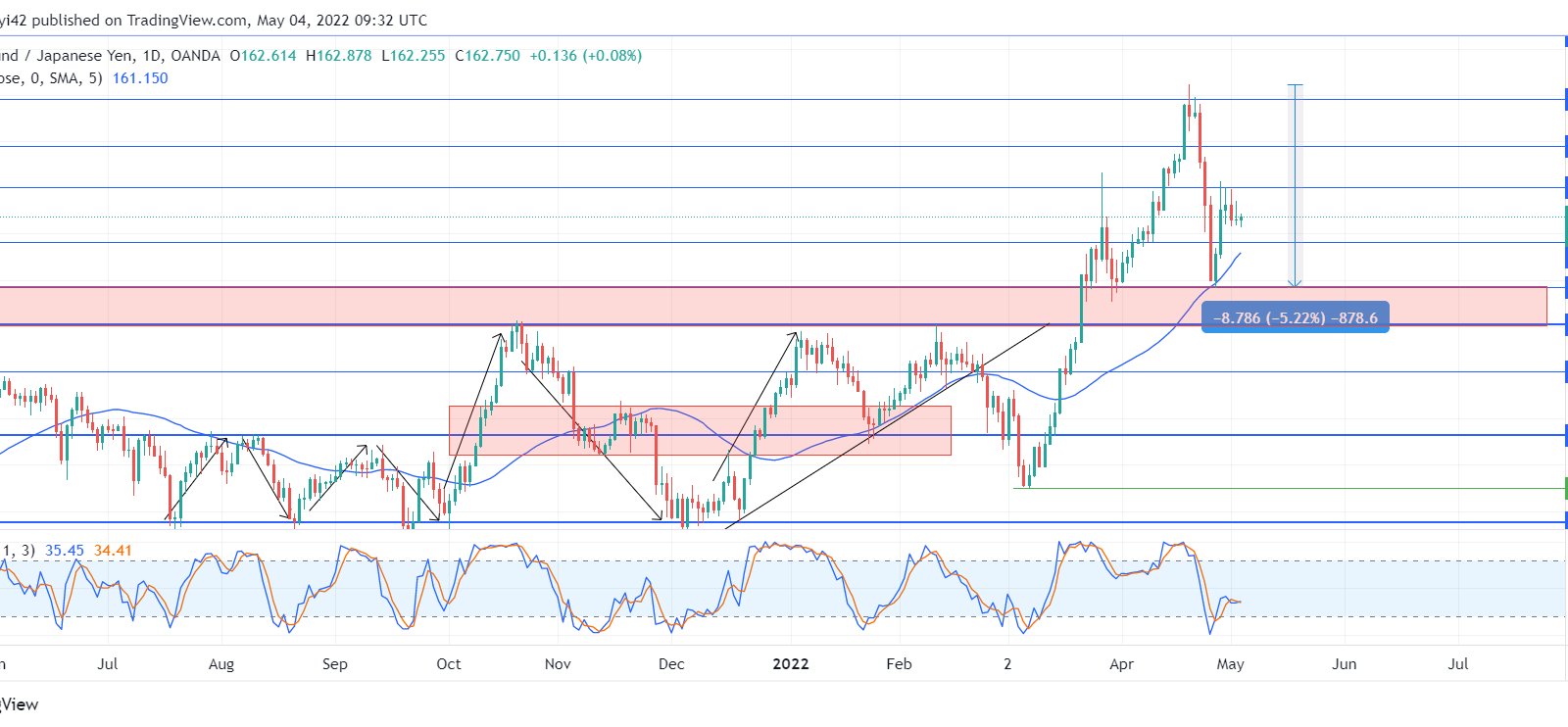
Task: Click the SMA value 161.150
Action: click(140, 78)
